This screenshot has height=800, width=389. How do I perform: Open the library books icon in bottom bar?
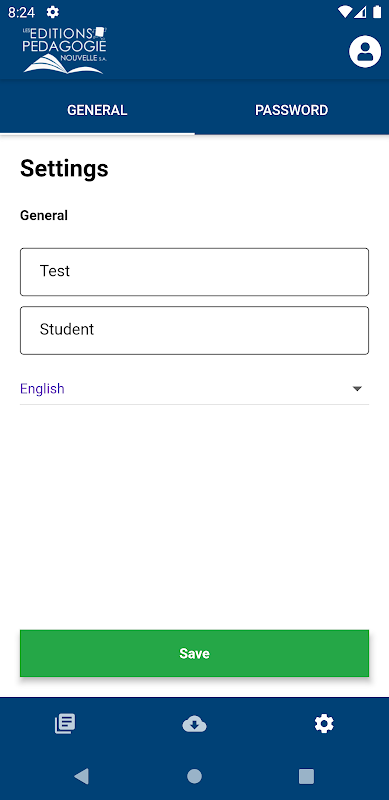pyautogui.click(x=65, y=723)
